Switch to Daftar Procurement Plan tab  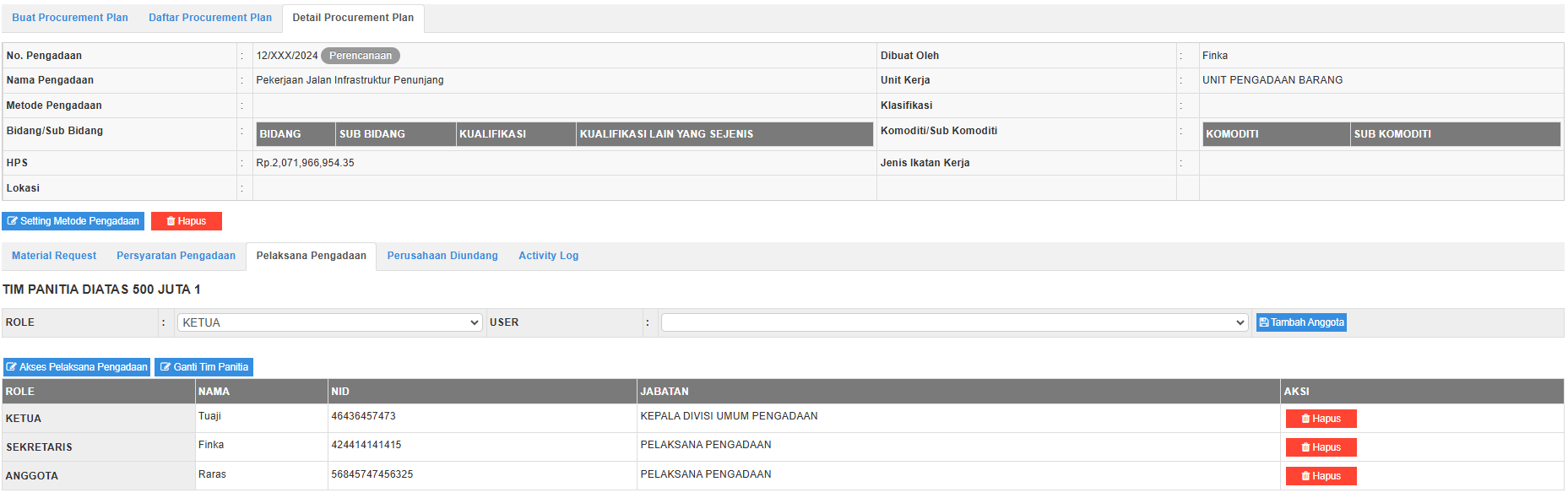point(210,18)
